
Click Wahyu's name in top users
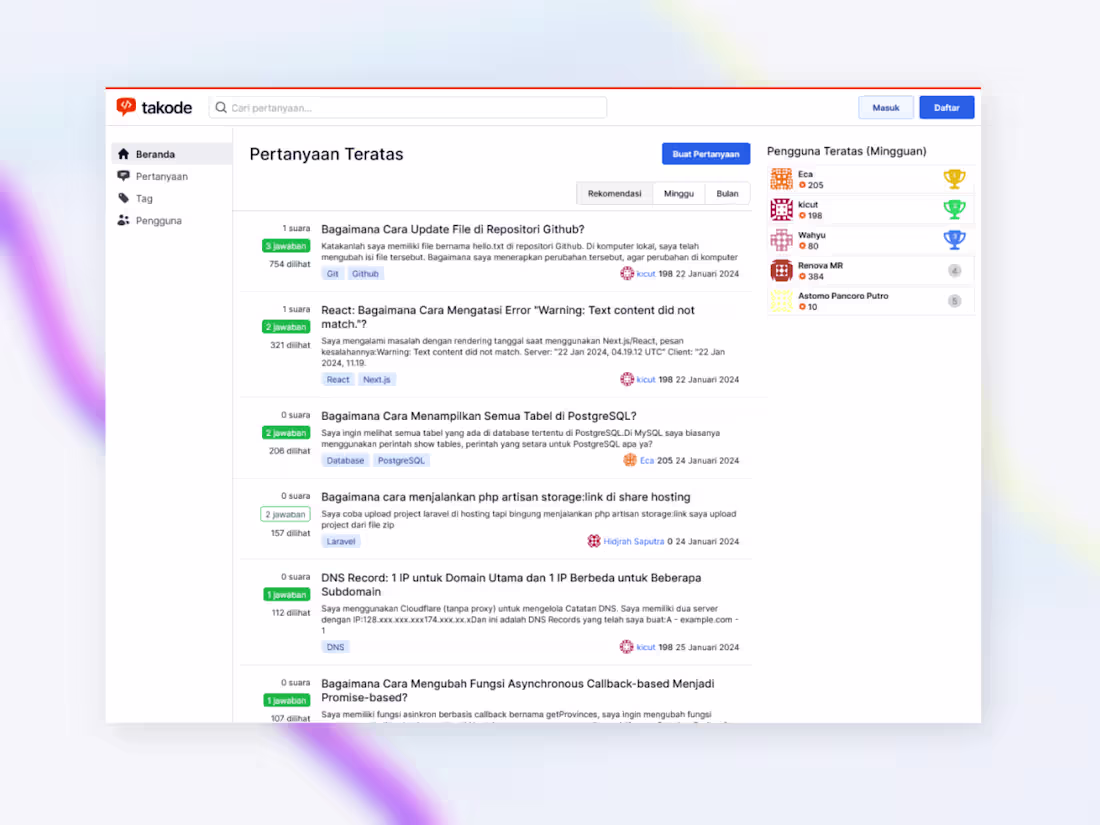tap(812, 235)
